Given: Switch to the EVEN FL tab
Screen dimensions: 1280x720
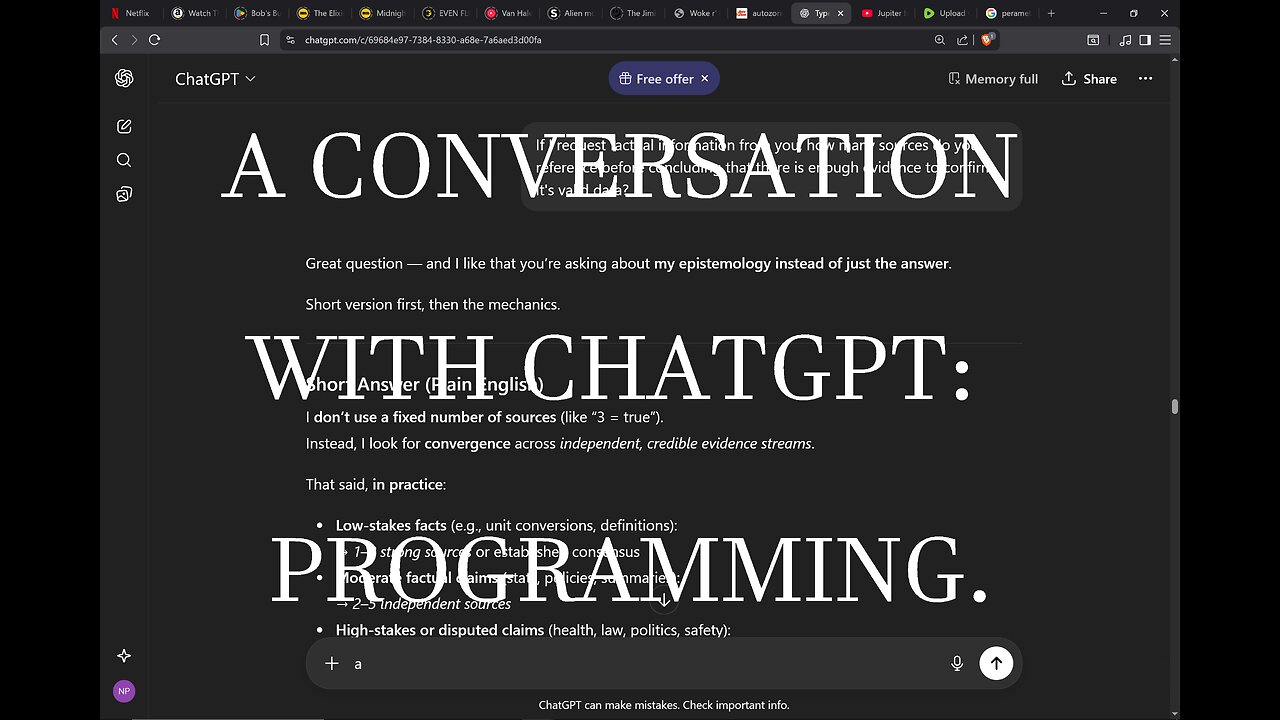Looking at the screenshot, I should coord(446,13).
